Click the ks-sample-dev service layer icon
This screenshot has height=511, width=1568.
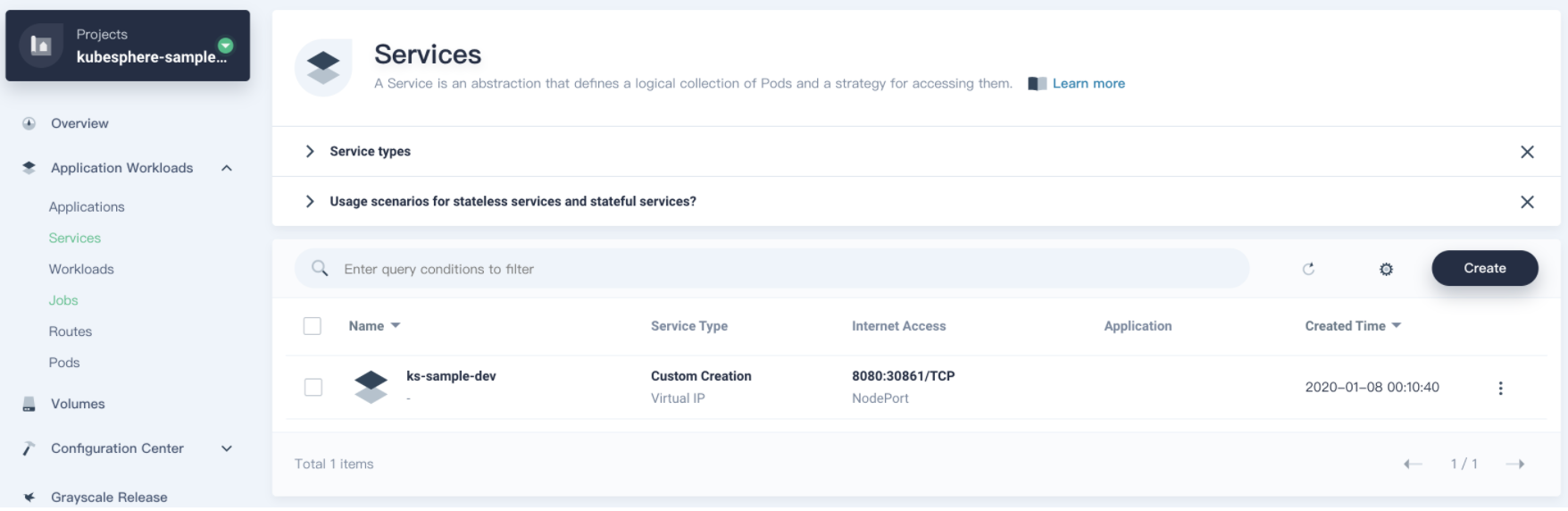(371, 387)
